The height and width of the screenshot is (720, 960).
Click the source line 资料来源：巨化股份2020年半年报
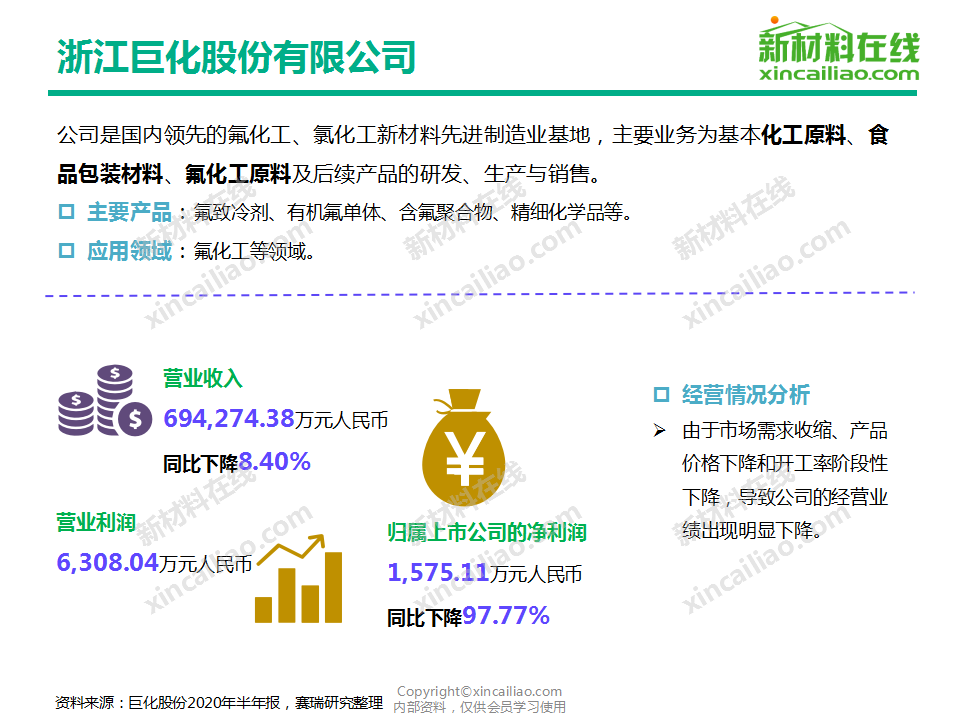click(x=168, y=702)
